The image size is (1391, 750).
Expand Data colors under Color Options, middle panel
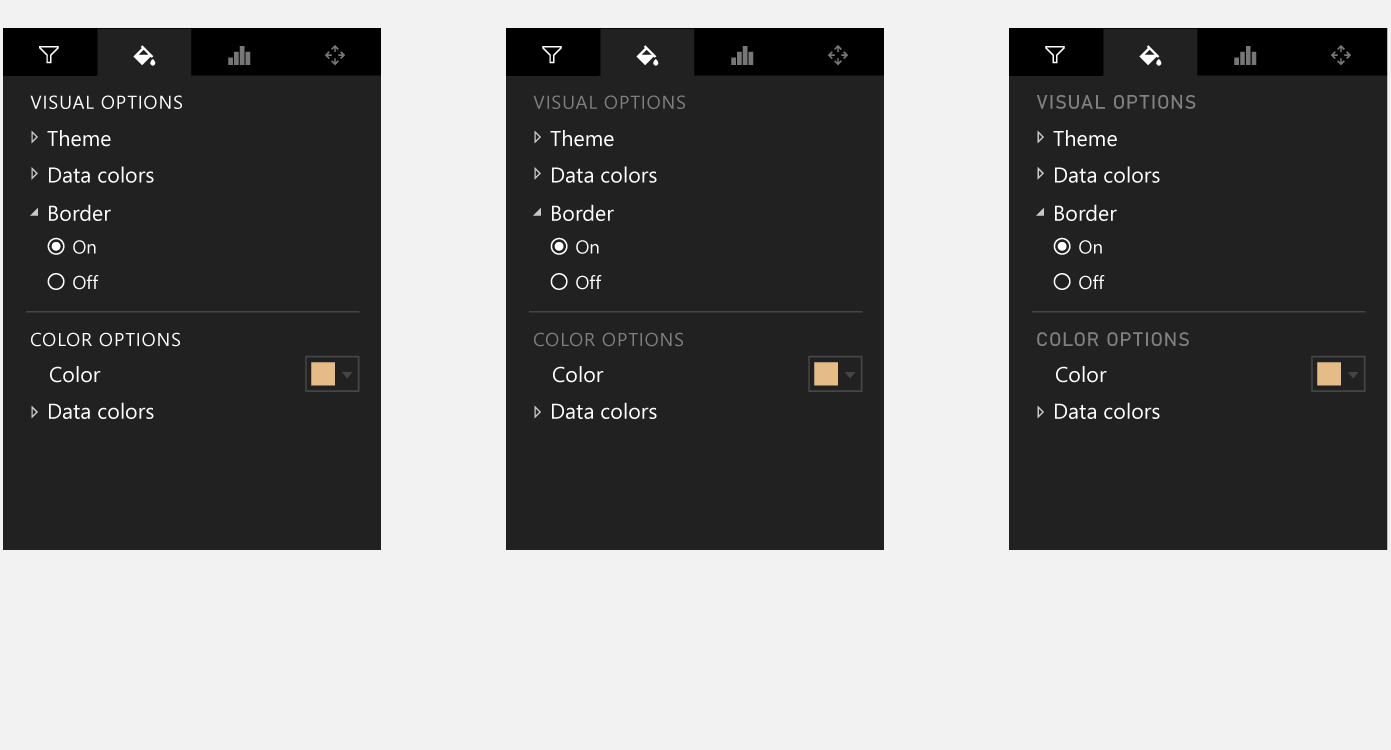coord(537,411)
